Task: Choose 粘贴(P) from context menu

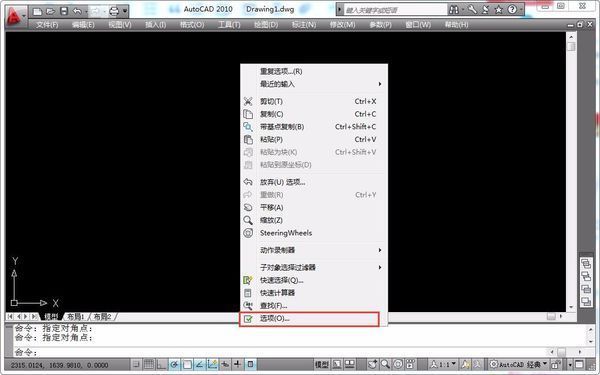Action: (314, 139)
